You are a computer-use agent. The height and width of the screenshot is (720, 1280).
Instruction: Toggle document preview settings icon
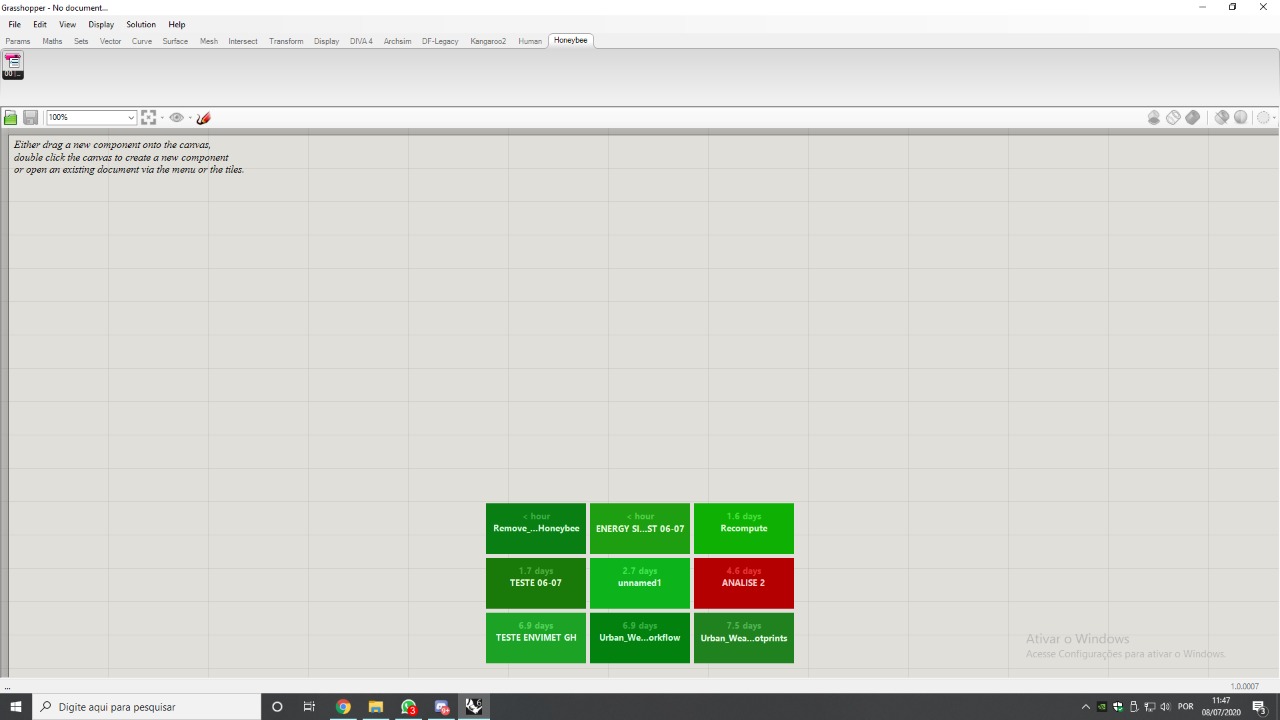coord(1154,118)
